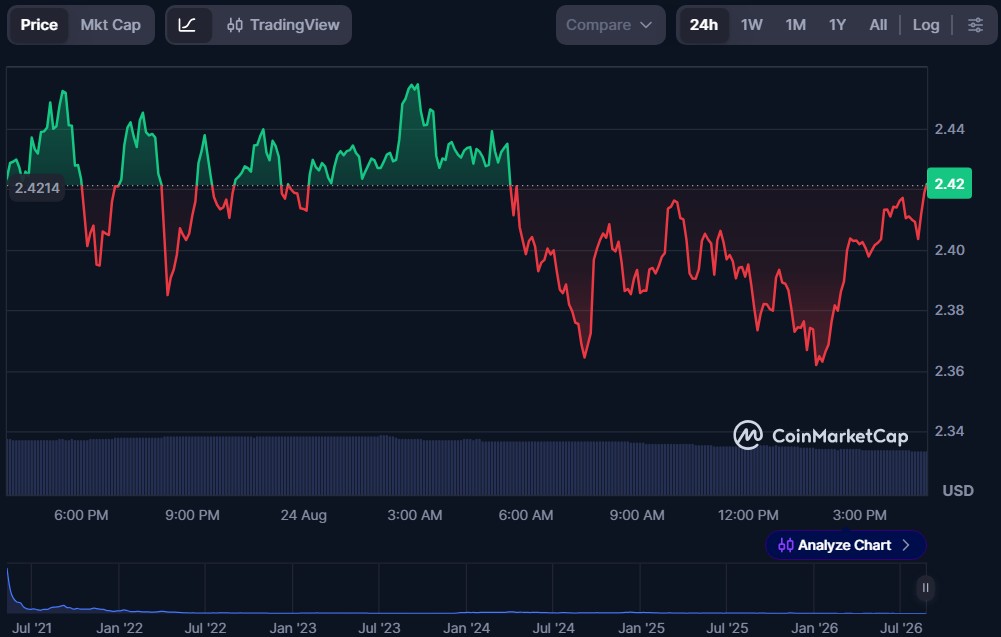Click the USD currency label
This screenshot has height=637, width=1001.
click(958, 491)
